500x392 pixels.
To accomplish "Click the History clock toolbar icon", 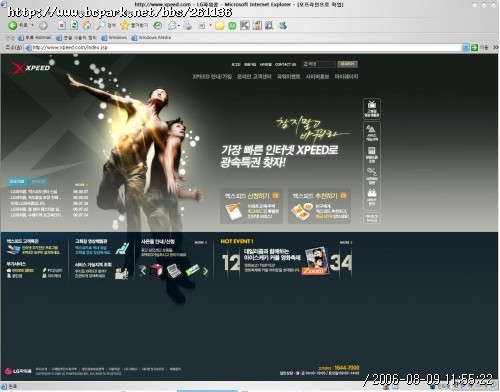I will [x=158, y=25].
